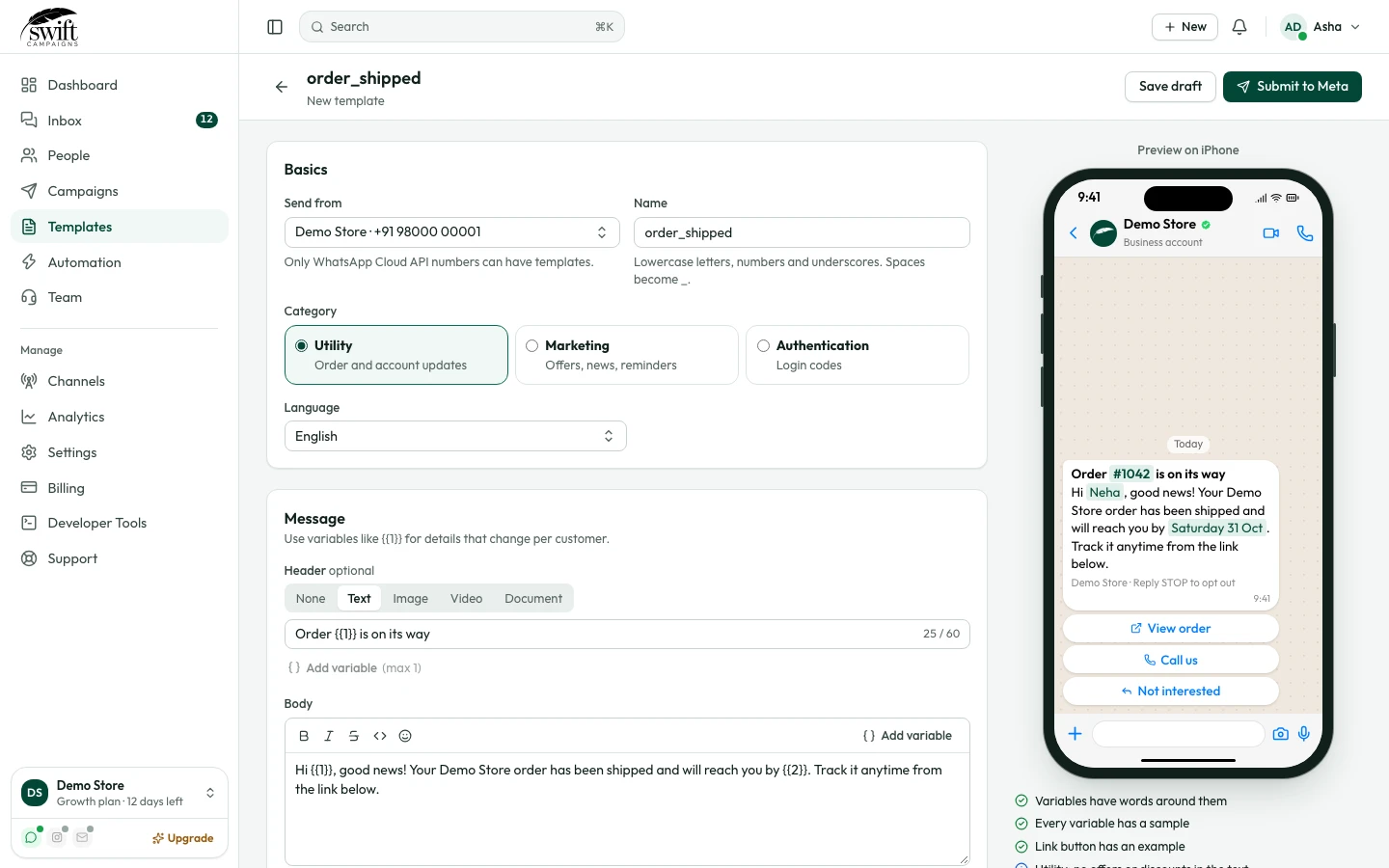Viewport: 1389px width, 868px height.
Task: Open Inbox in the sidebar
Action: tap(120, 121)
